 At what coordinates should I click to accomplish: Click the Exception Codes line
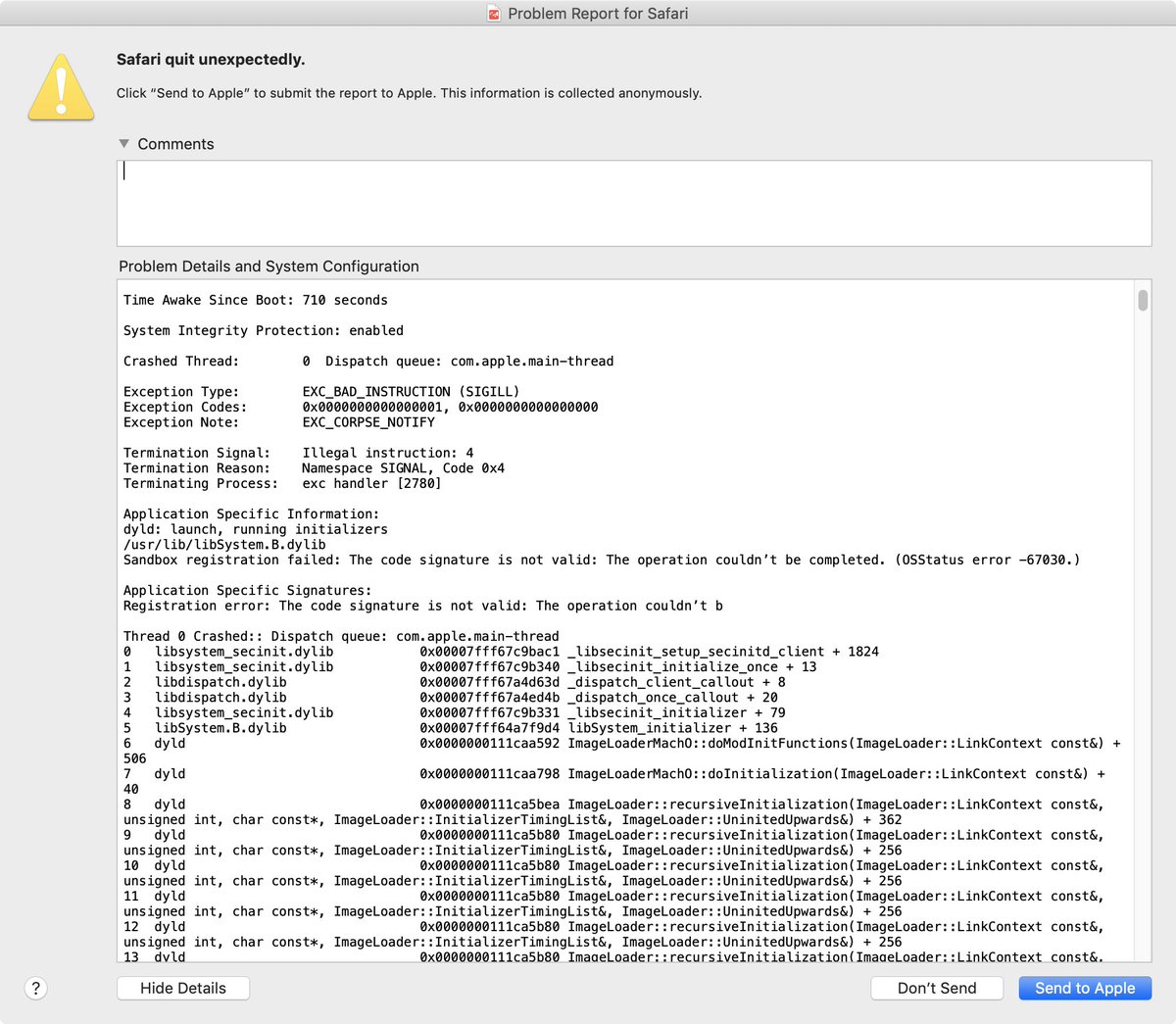361,407
